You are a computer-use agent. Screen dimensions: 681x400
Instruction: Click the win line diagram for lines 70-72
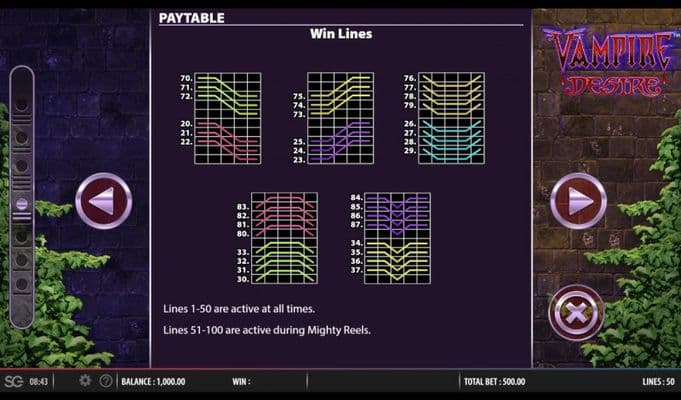click(227, 95)
